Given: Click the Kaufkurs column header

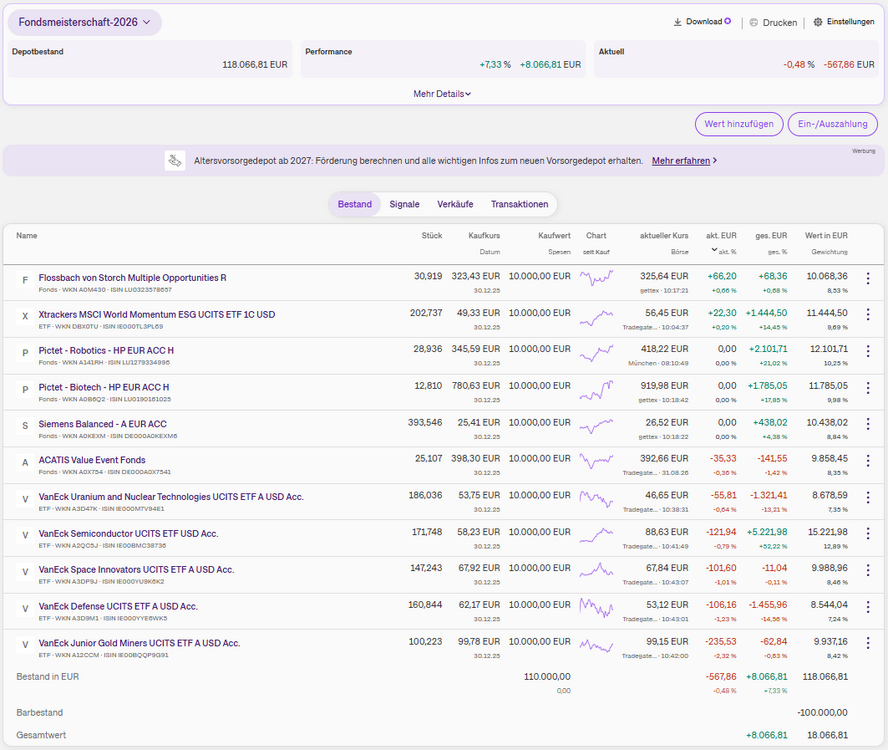Looking at the screenshot, I should (484, 236).
